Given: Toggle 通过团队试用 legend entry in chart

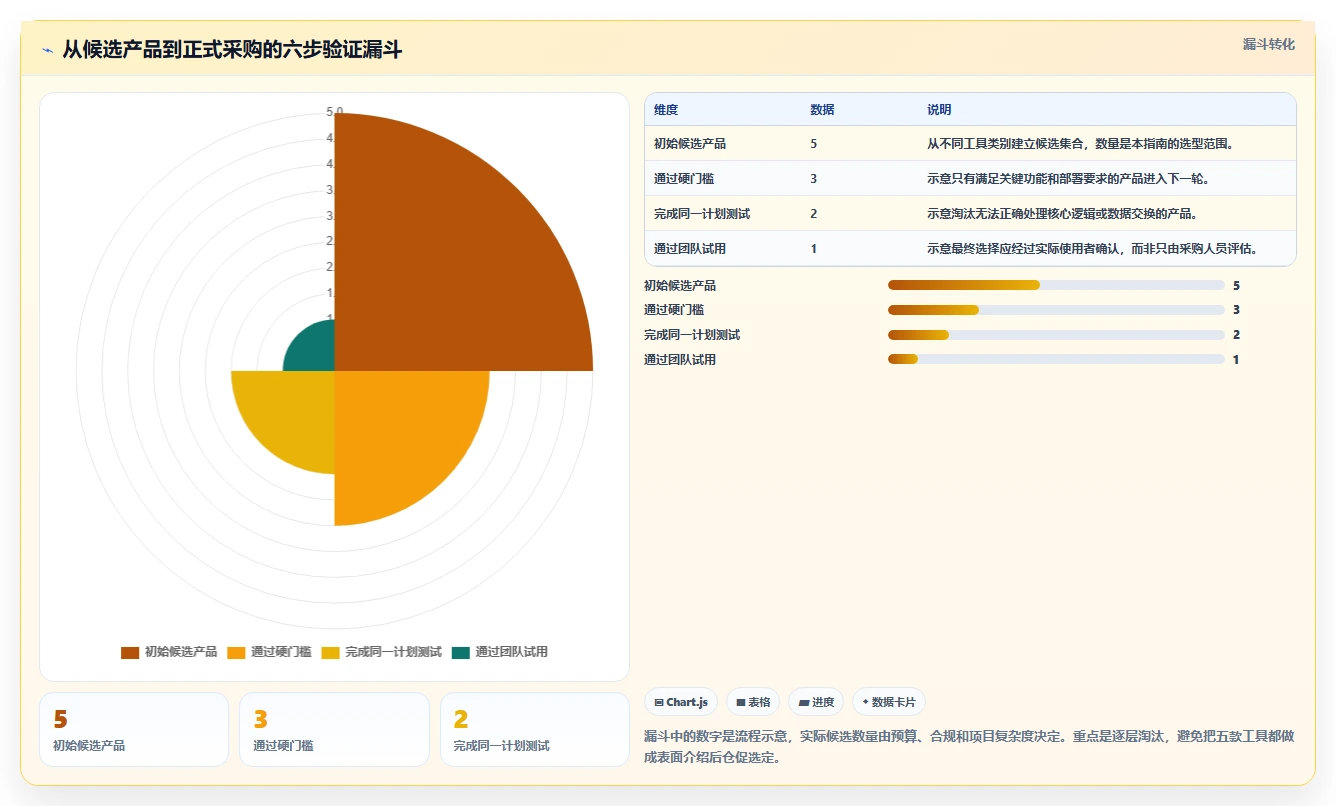Looking at the screenshot, I should point(500,652).
